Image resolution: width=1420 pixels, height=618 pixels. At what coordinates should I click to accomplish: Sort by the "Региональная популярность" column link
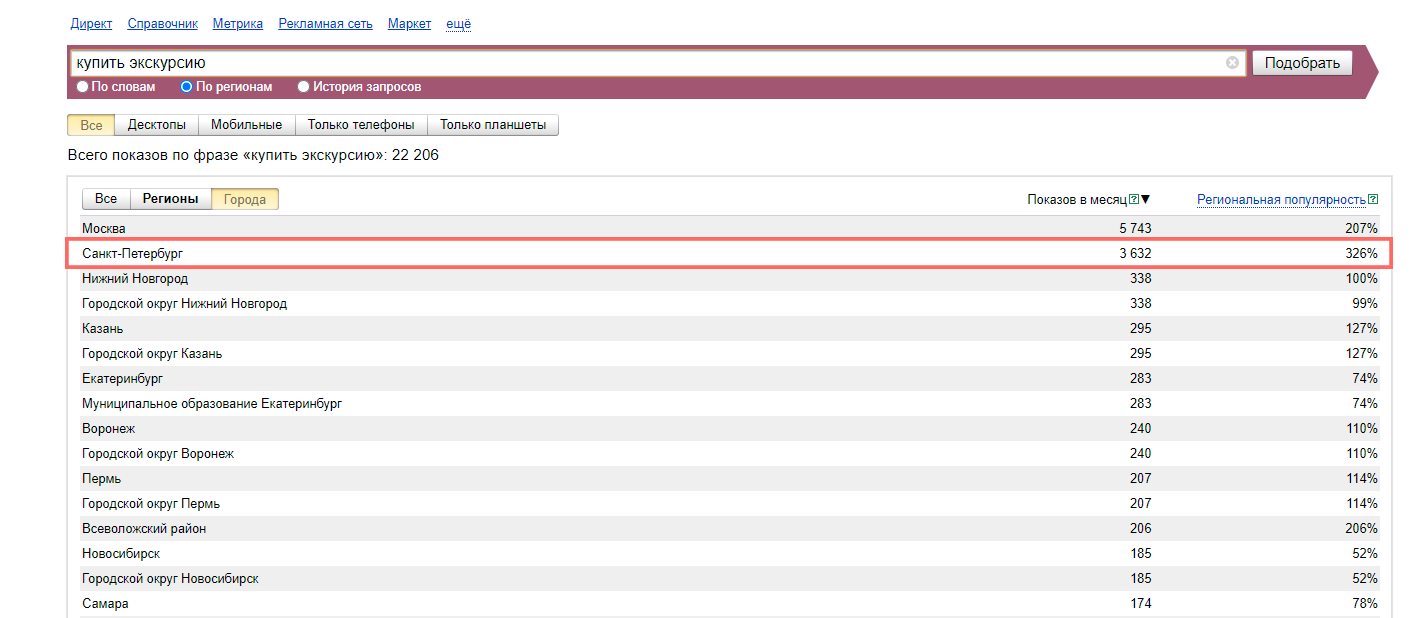[1281, 200]
